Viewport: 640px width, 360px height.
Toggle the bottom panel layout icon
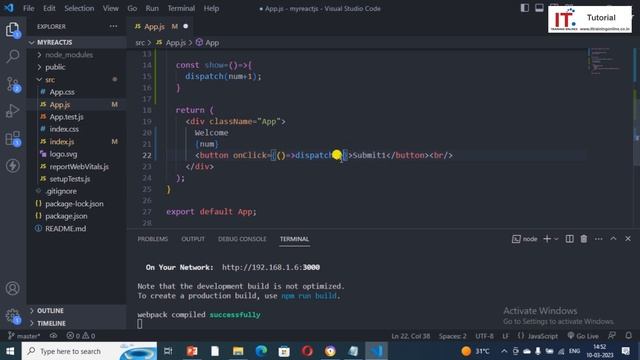539,8
